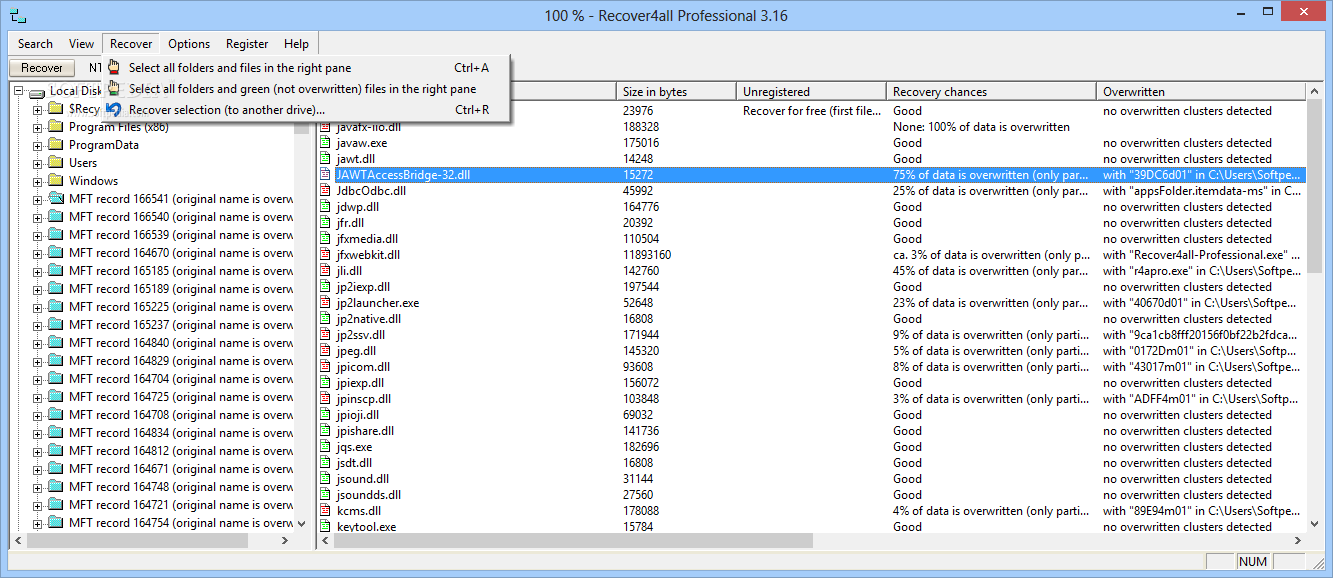Click the red file icon next to JdbcOdbc.dll
The width and height of the screenshot is (1333, 578).
coord(325,191)
